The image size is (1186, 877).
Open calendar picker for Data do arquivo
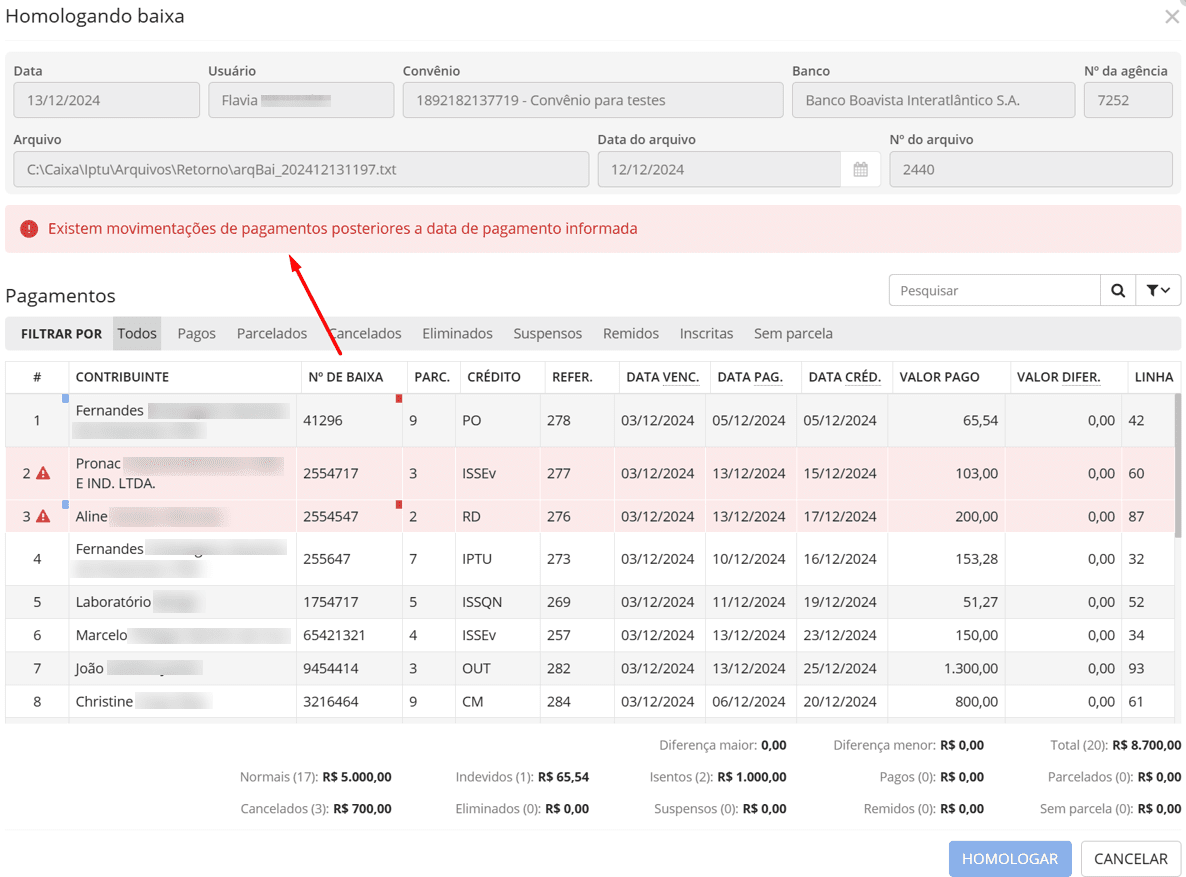click(x=860, y=170)
